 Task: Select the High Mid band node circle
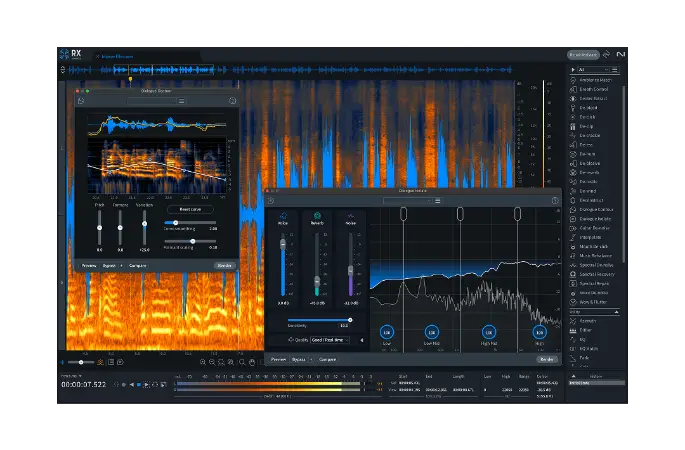point(489,332)
